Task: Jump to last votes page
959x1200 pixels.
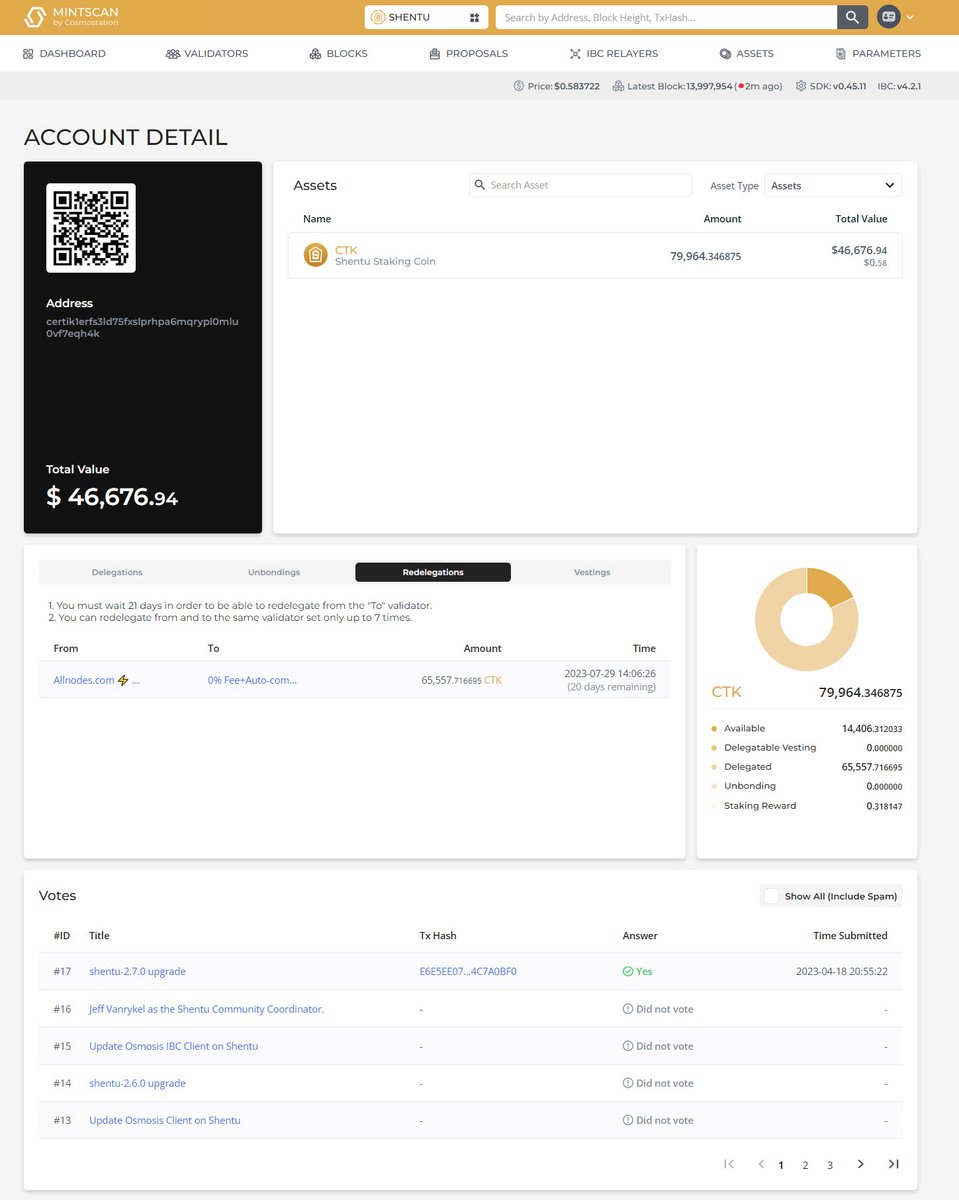Action: 893,1164
